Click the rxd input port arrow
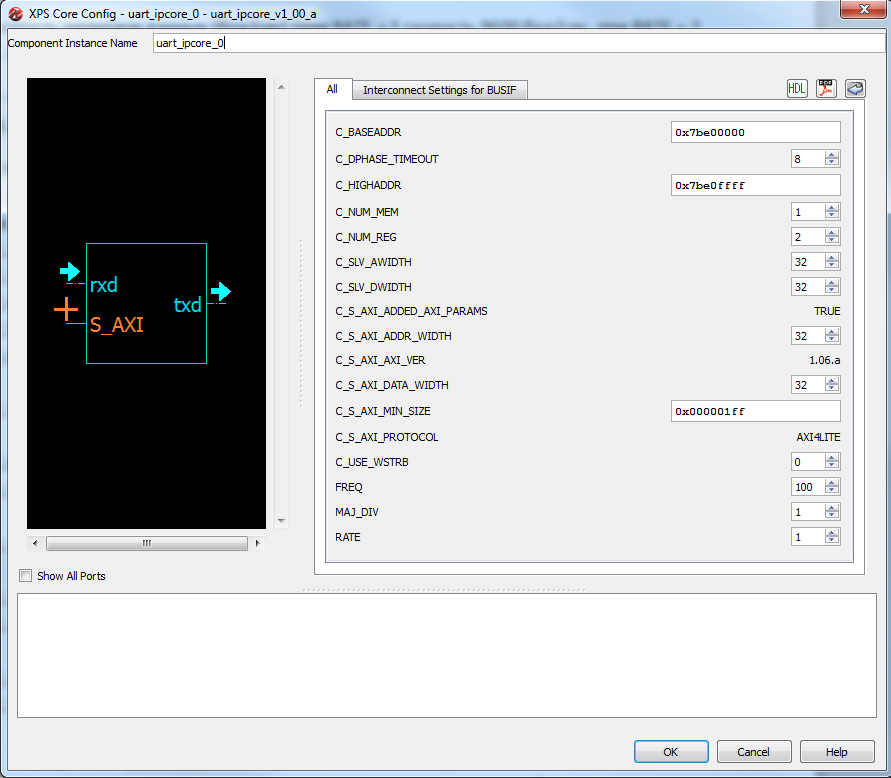 coord(70,272)
